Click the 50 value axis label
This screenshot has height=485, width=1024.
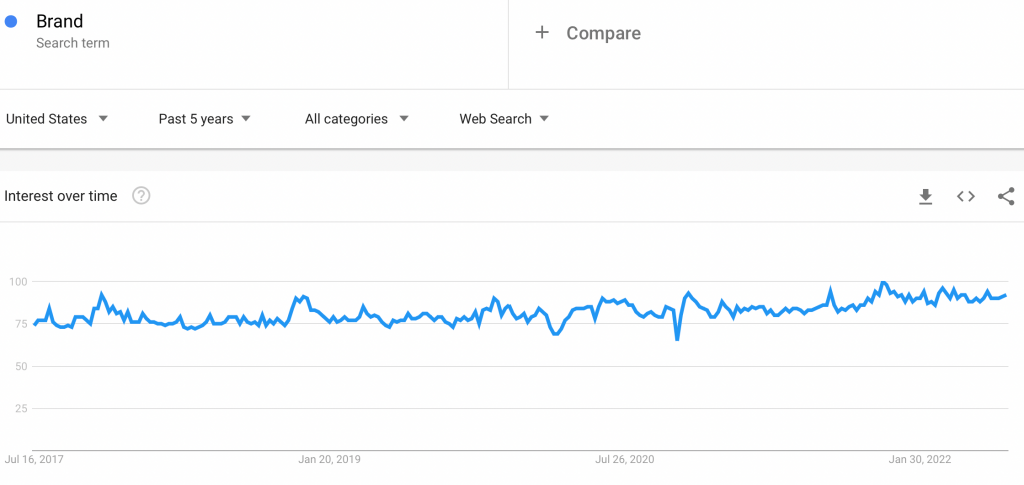[x=21, y=366]
